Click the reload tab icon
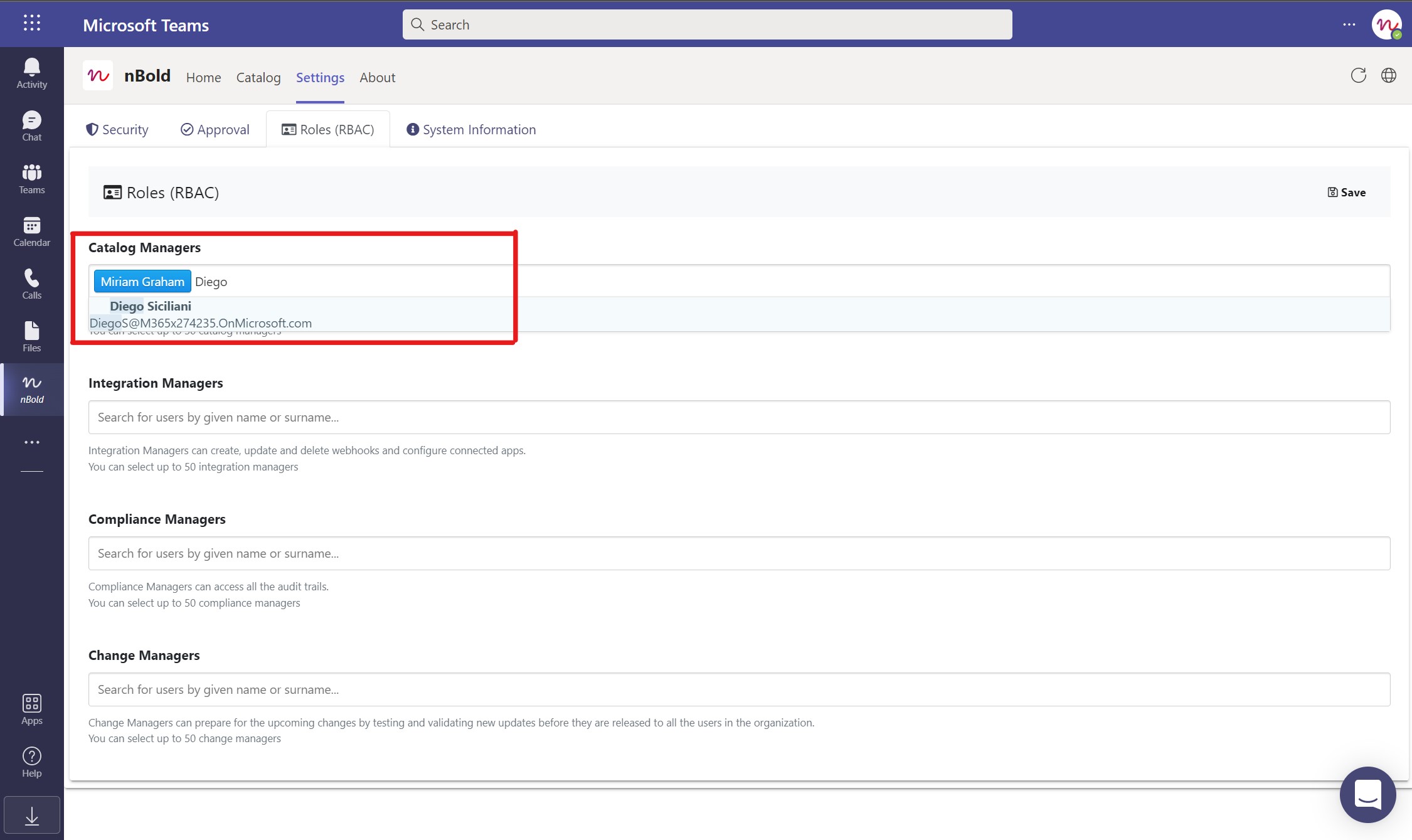Viewport: 1412px width, 840px height. 1358,76
